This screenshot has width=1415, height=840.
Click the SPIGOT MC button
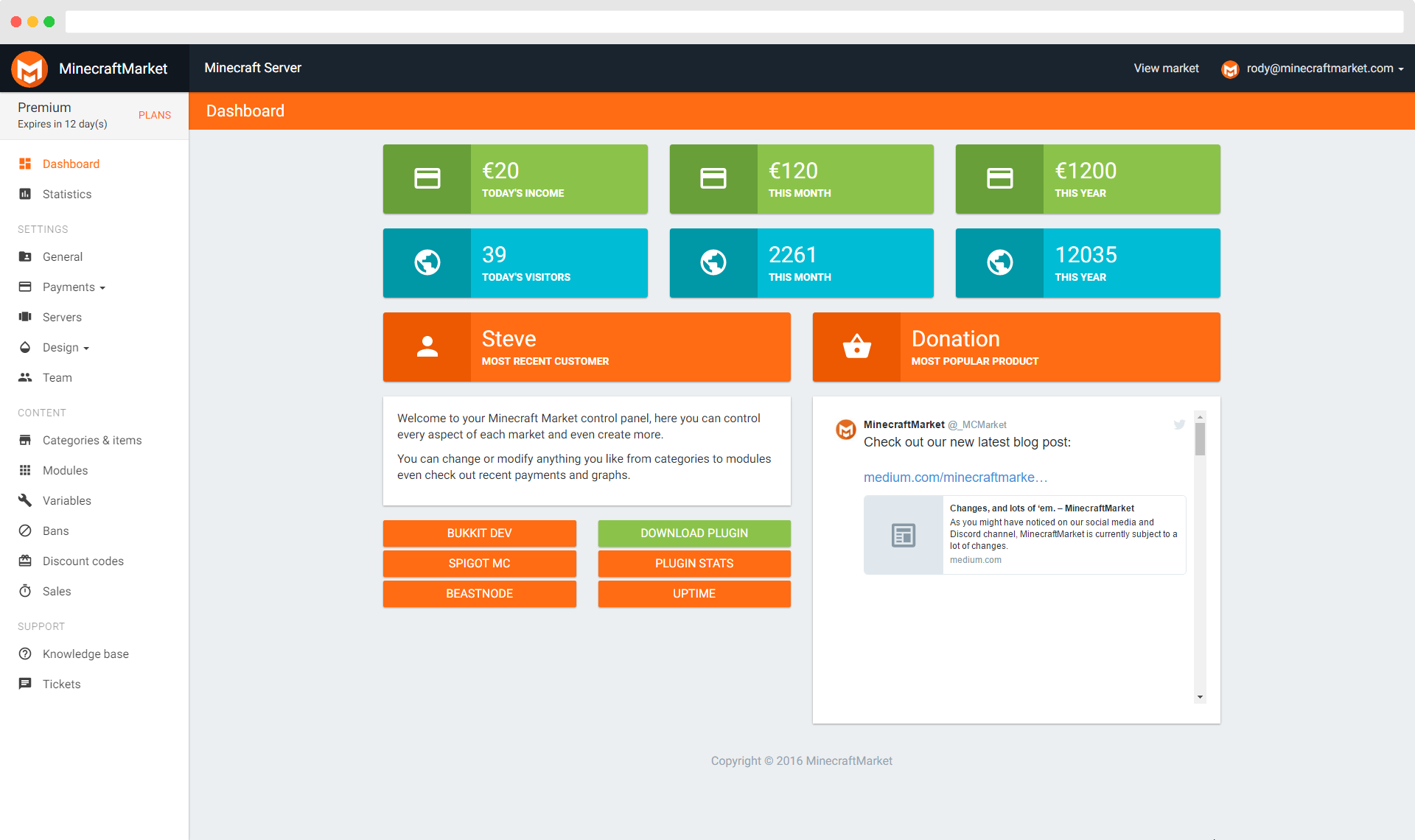pos(480,564)
